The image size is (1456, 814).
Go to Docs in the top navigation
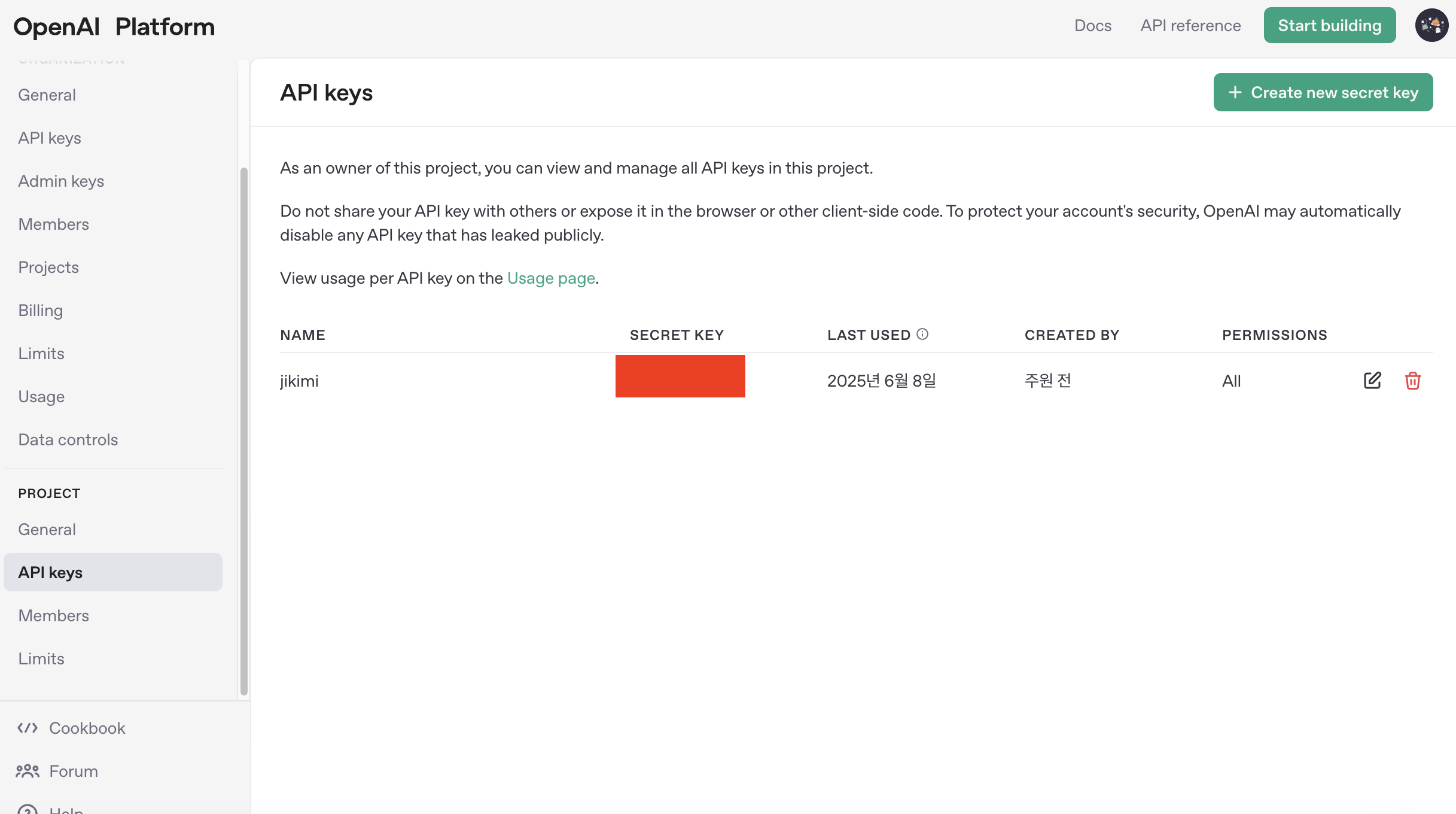1092,26
